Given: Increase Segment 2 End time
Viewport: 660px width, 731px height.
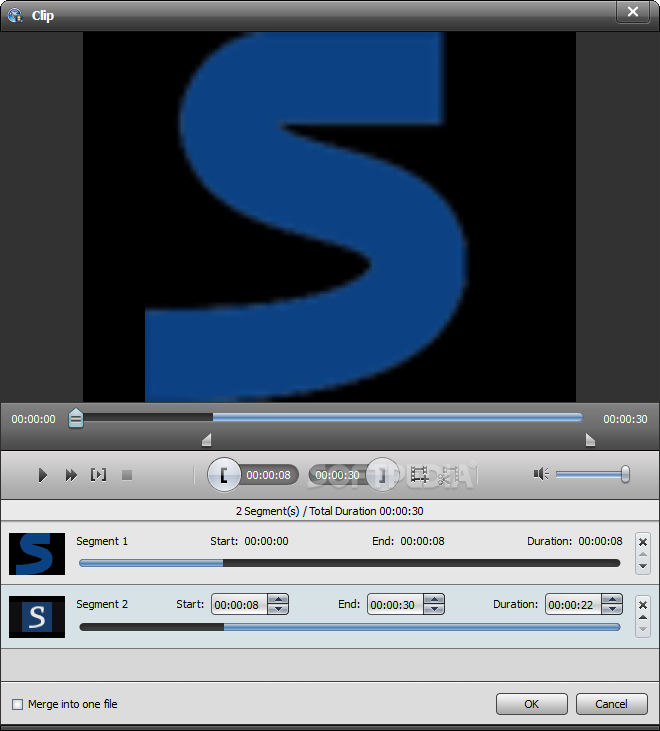Looking at the screenshot, I should point(434,600).
